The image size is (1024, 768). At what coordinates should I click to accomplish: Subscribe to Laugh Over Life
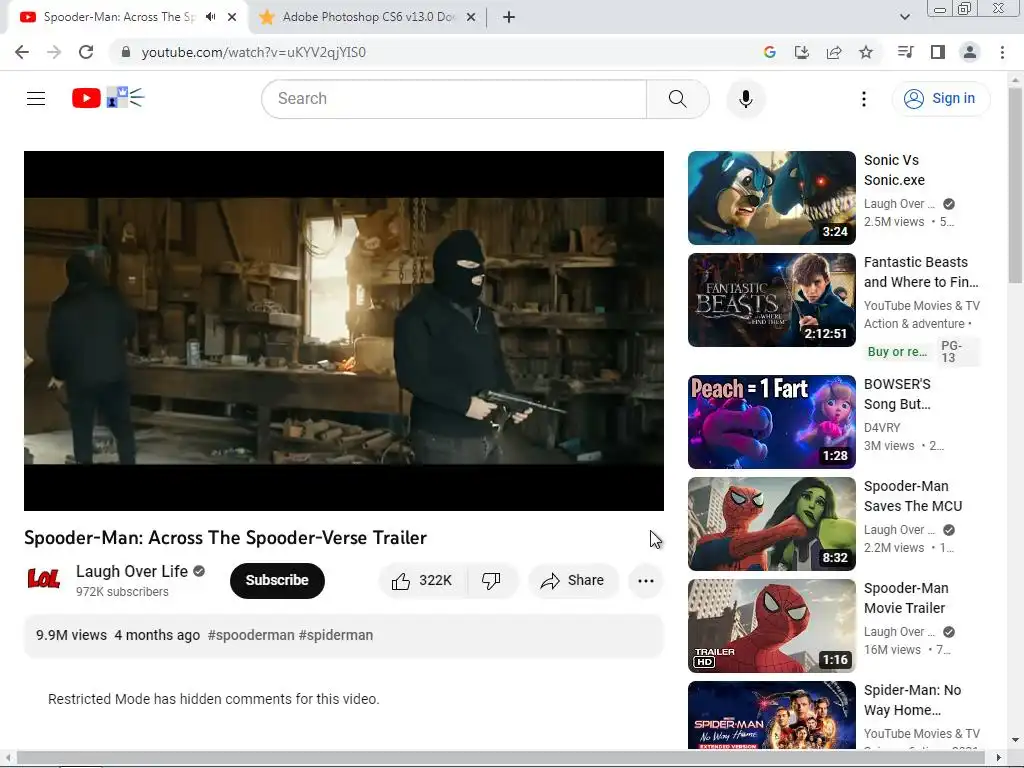tap(277, 581)
